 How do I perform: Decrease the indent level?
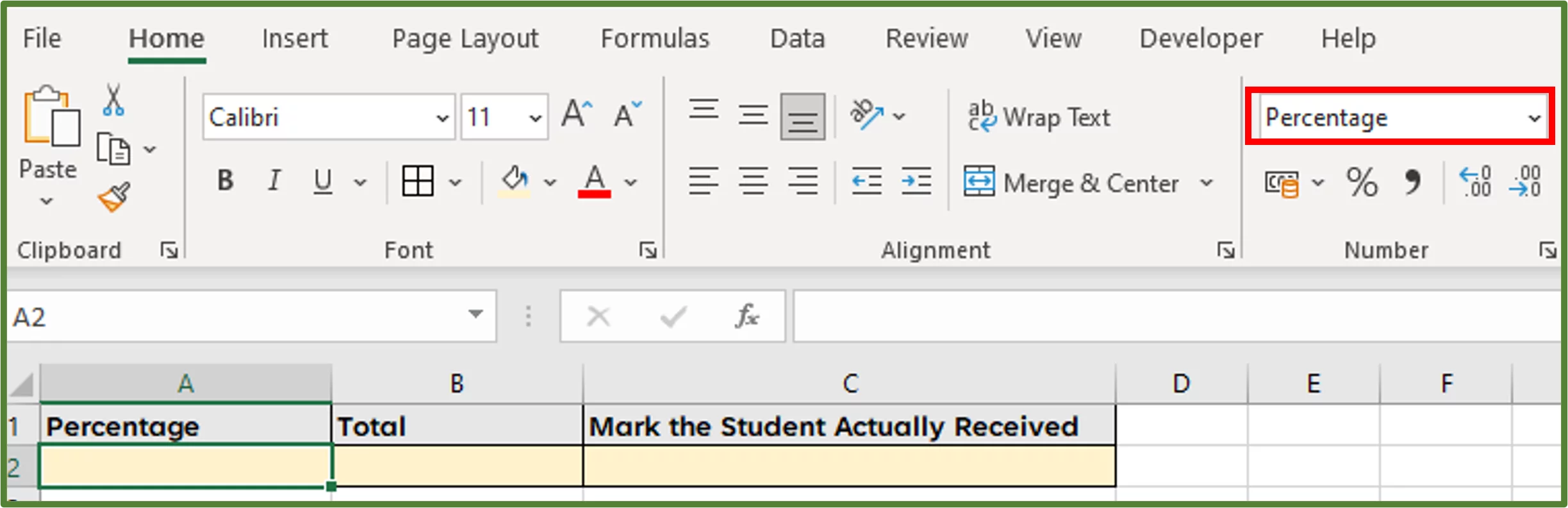click(866, 182)
